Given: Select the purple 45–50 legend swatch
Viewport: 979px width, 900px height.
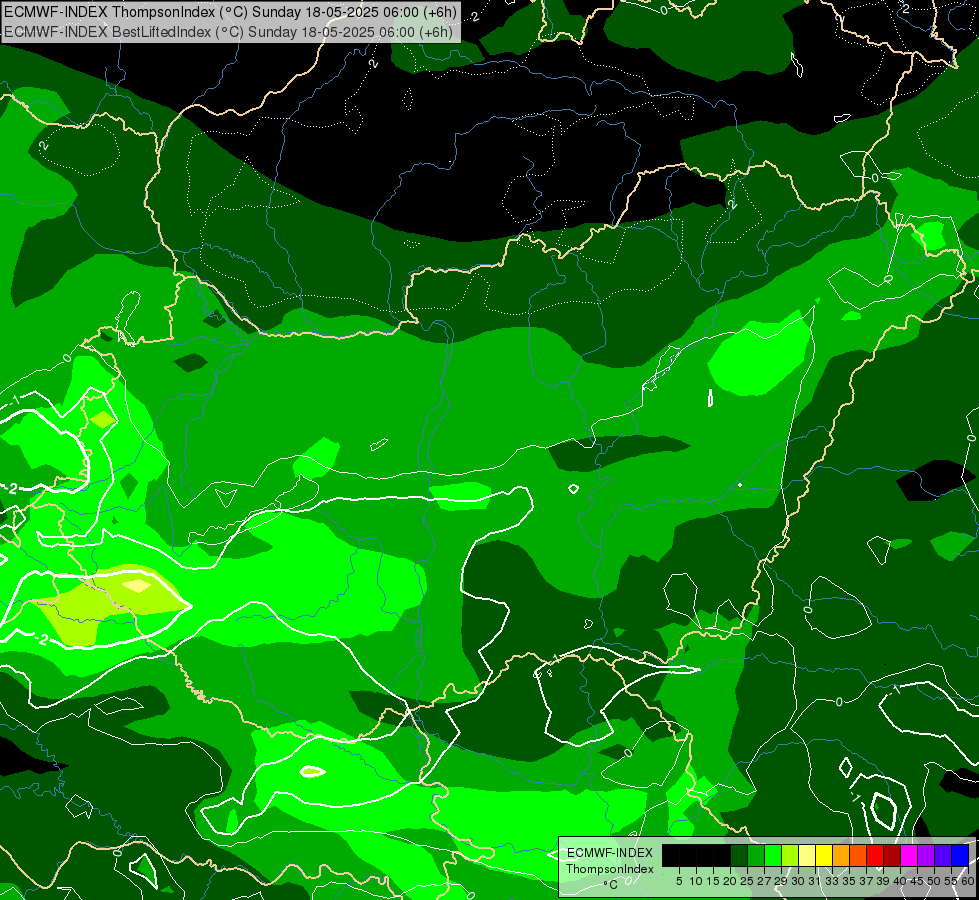Looking at the screenshot, I should pos(926,855).
